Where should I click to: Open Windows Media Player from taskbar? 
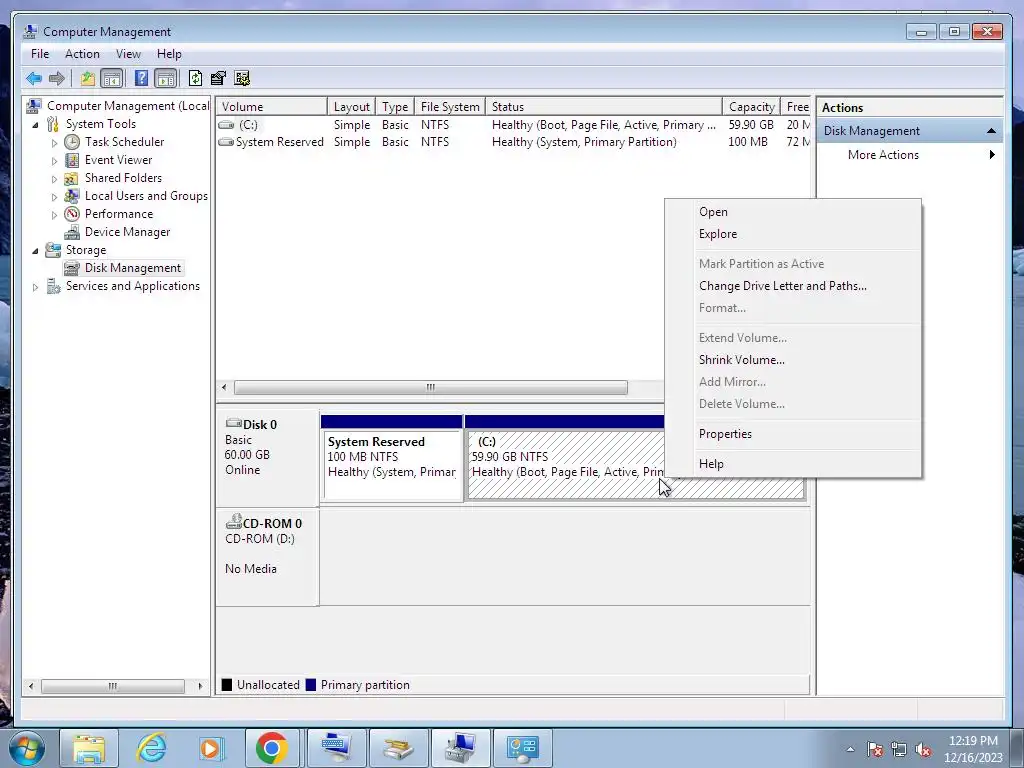point(211,748)
